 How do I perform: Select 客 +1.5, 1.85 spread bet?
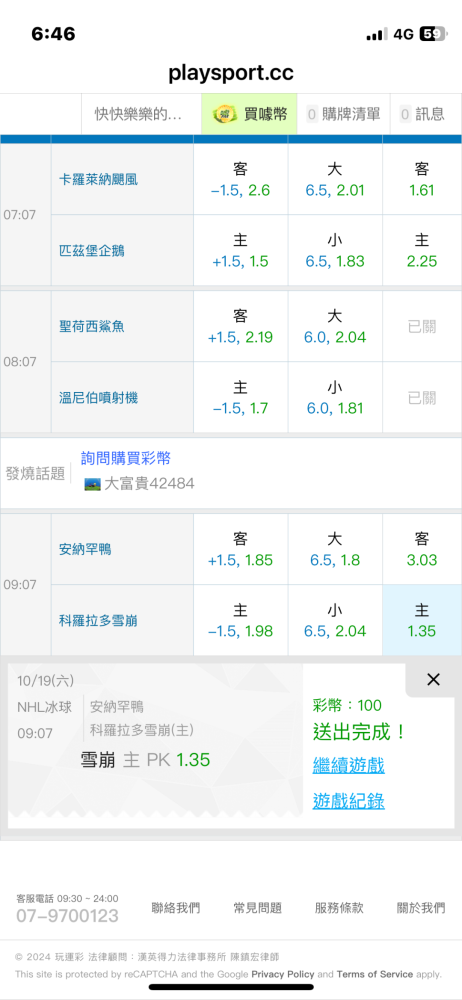point(241,549)
